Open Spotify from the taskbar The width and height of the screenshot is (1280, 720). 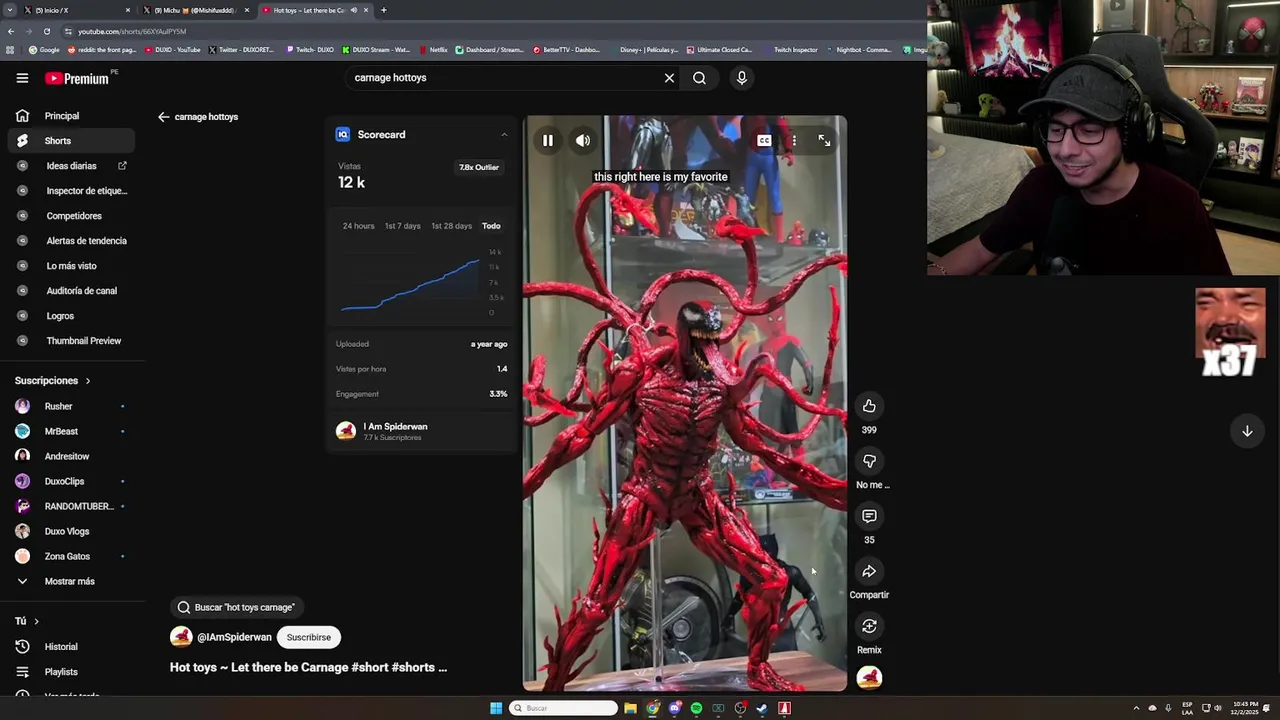pos(696,708)
